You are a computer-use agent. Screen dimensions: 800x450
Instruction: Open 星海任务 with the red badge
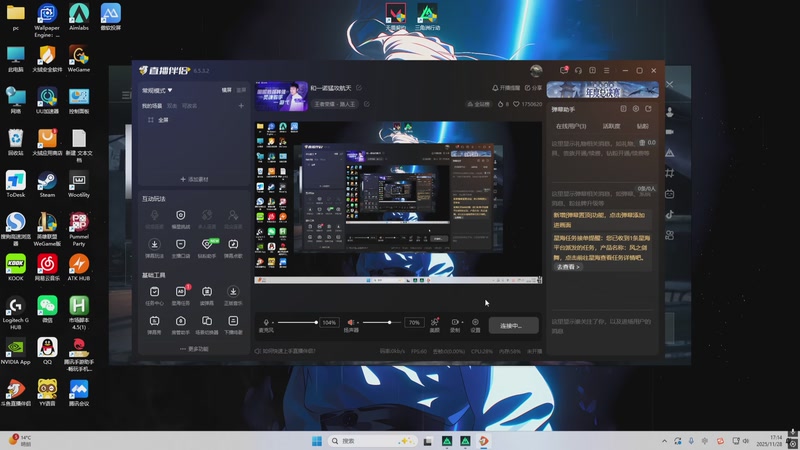coord(181,295)
